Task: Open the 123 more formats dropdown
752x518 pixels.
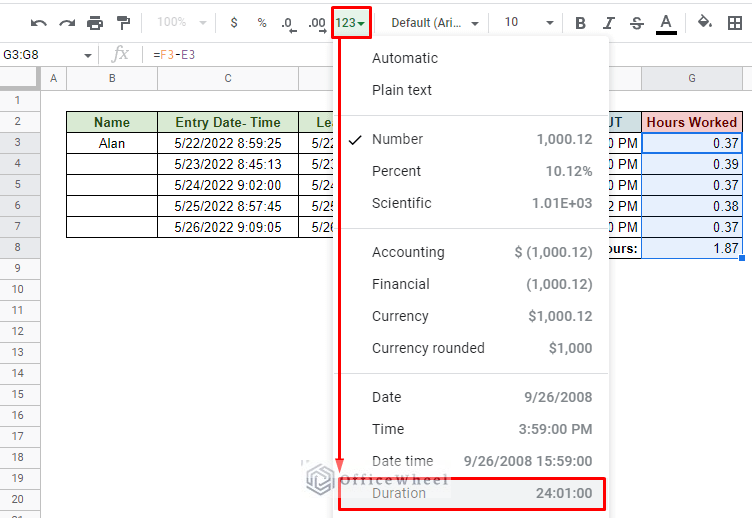Action: coord(351,23)
